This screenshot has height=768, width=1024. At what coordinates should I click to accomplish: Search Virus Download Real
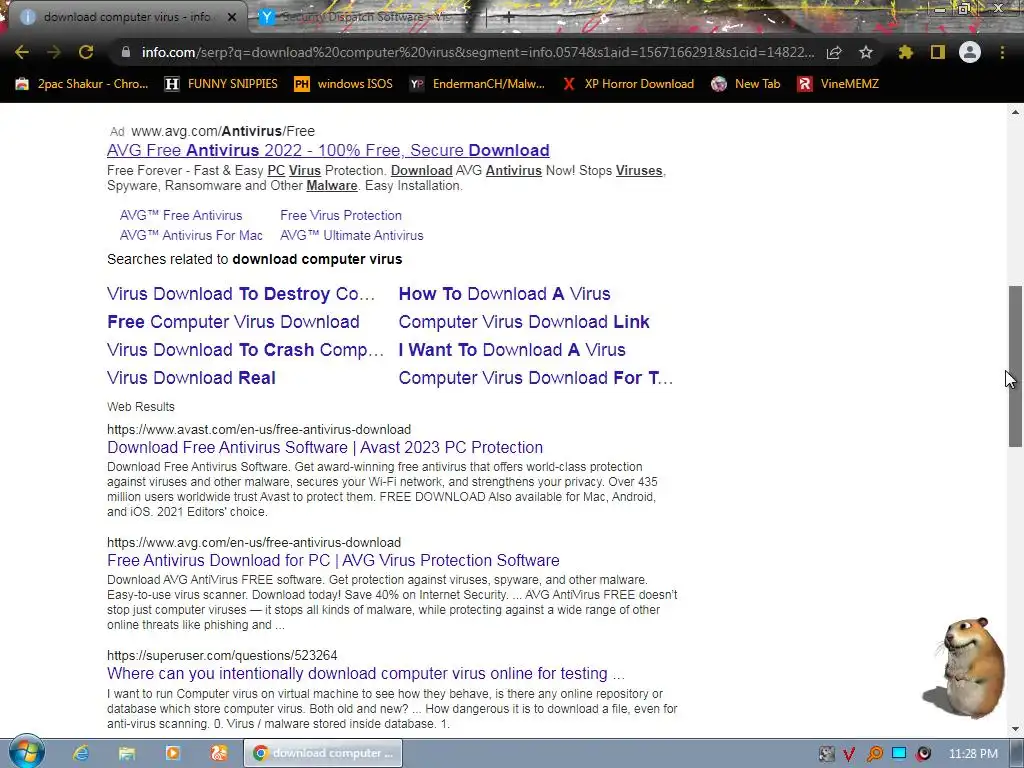191,378
